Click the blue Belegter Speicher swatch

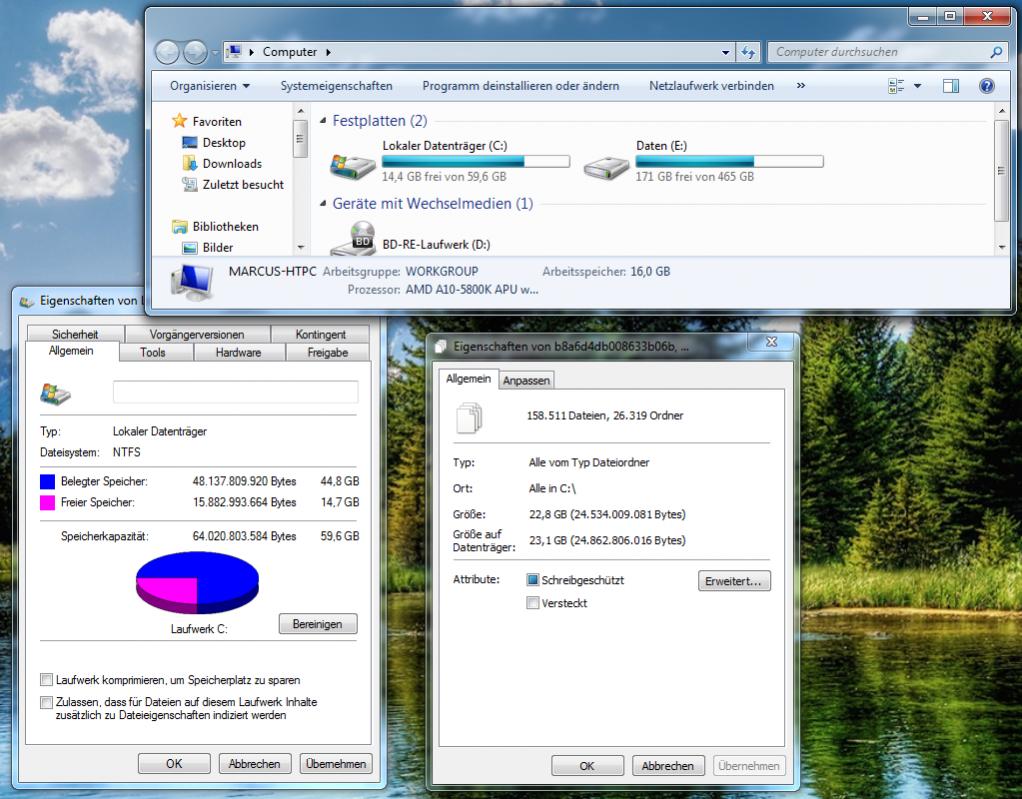coord(47,482)
